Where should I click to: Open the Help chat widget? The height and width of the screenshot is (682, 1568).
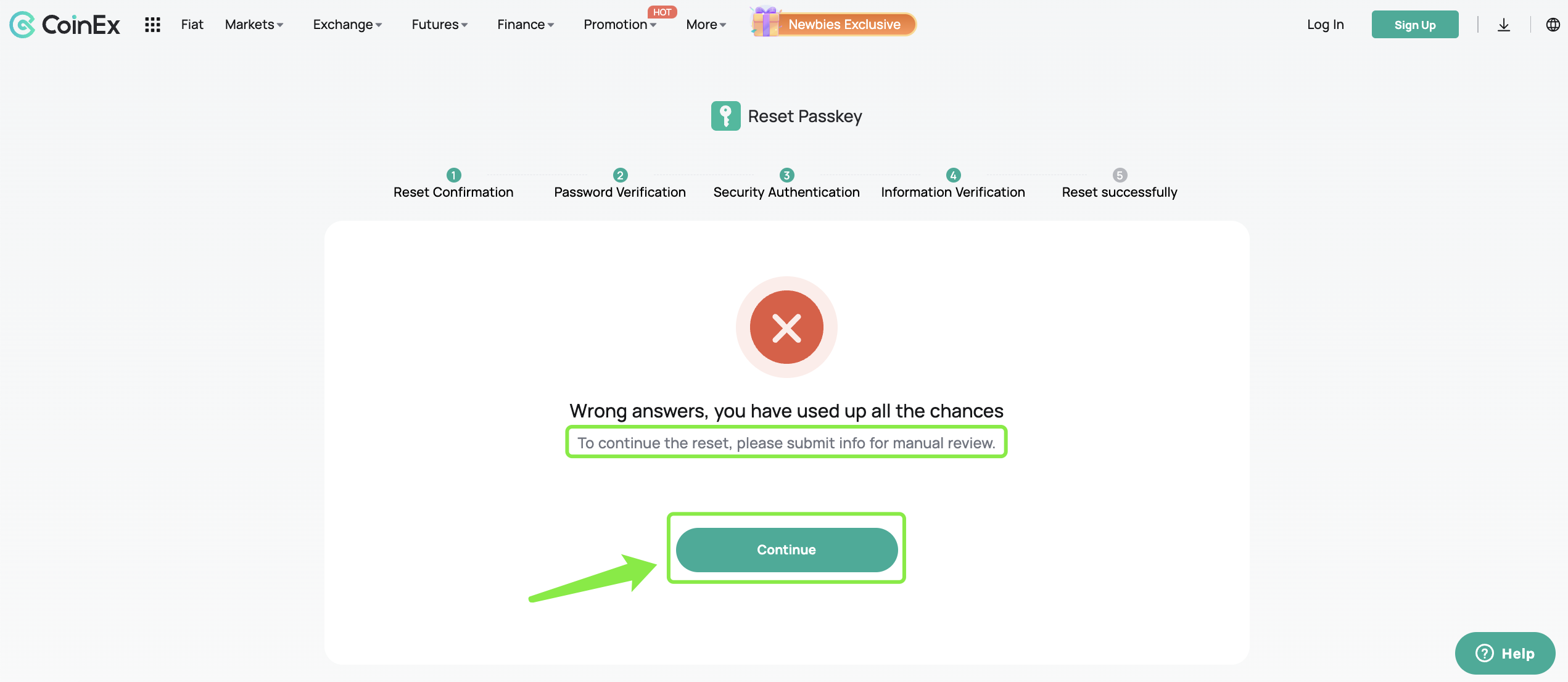click(x=1505, y=653)
